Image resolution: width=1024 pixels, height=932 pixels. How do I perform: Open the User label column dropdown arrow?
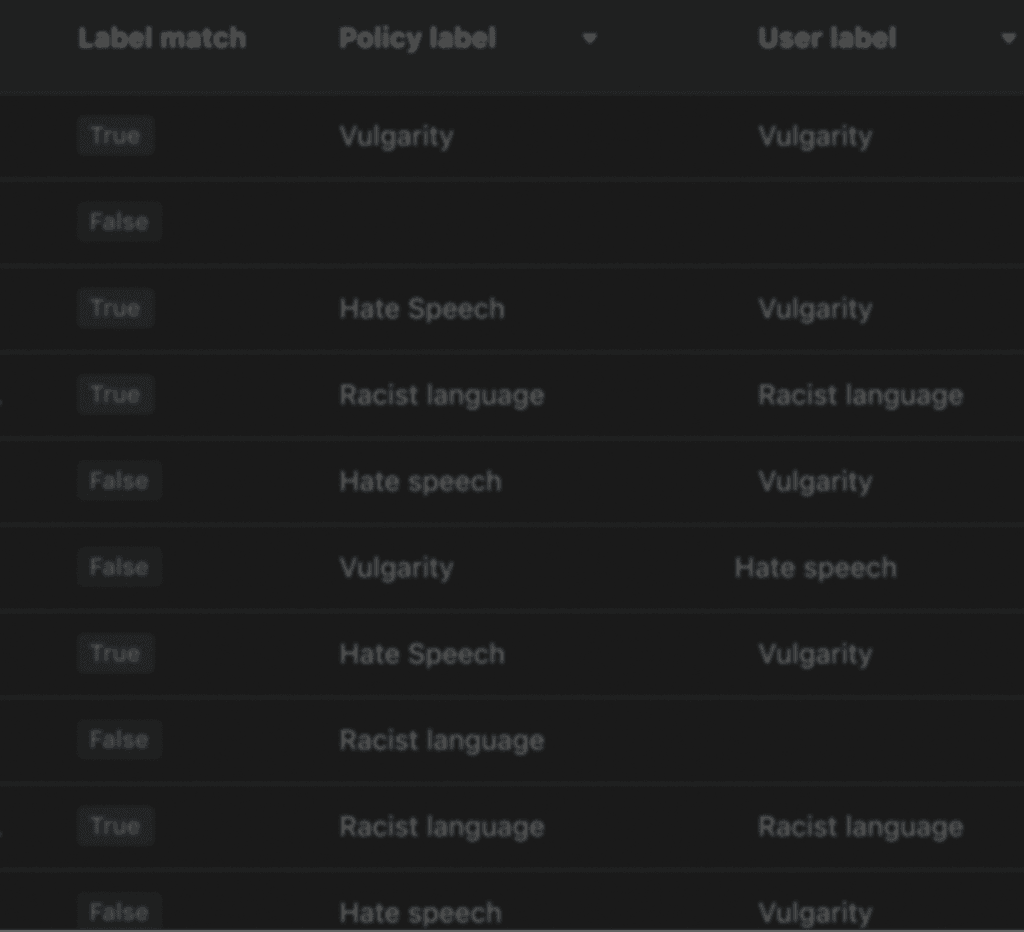click(x=1008, y=39)
